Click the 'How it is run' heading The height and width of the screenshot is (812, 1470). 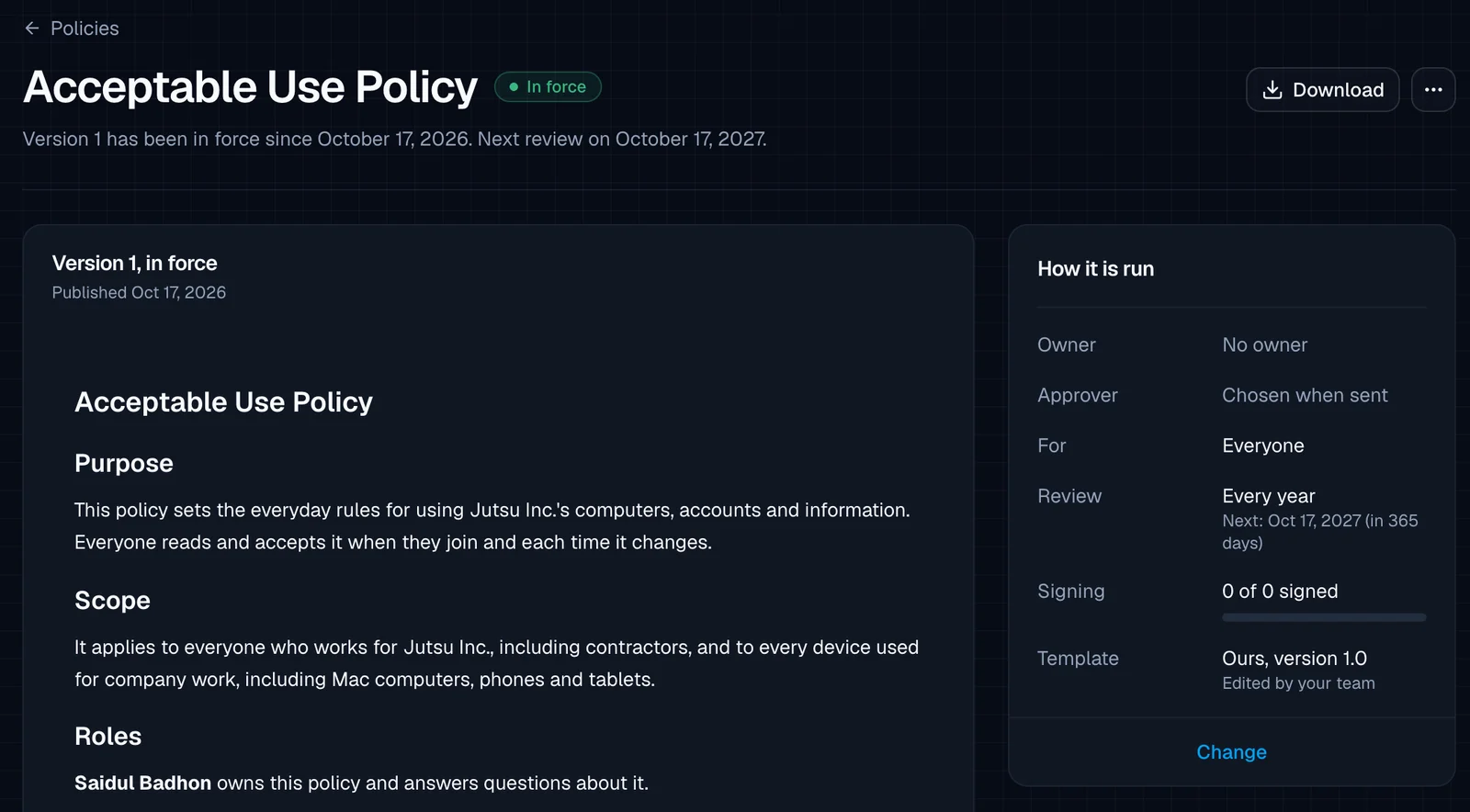coord(1095,269)
